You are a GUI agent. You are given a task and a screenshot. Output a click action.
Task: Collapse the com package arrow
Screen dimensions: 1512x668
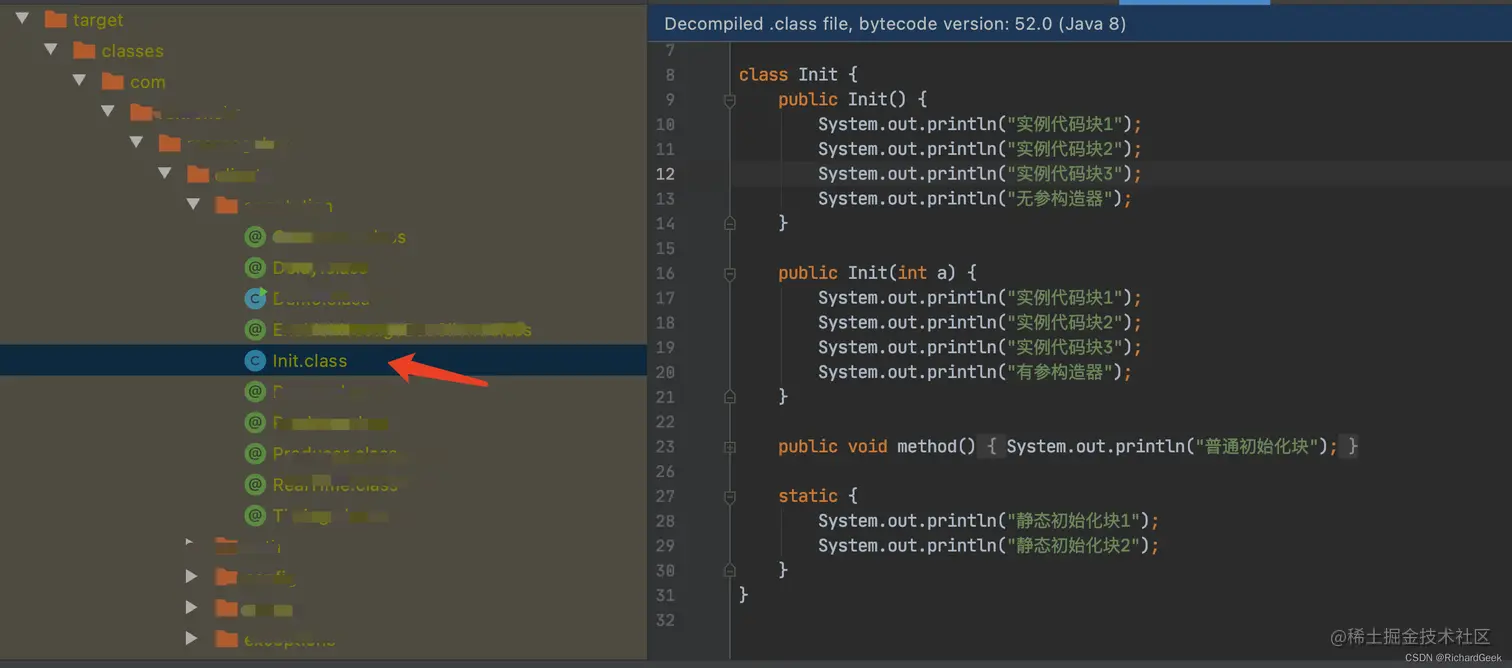(x=79, y=81)
